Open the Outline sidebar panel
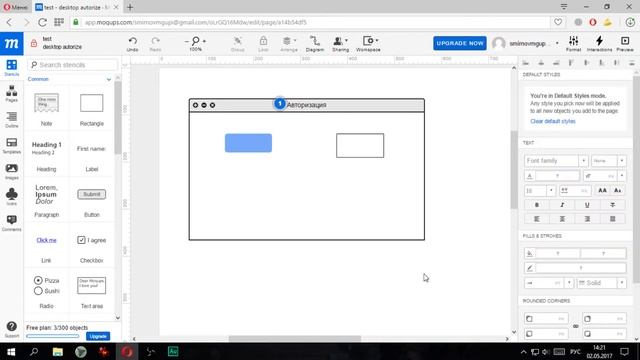Image resolution: width=640 pixels, height=360 pixels. (x=11, y=120)
